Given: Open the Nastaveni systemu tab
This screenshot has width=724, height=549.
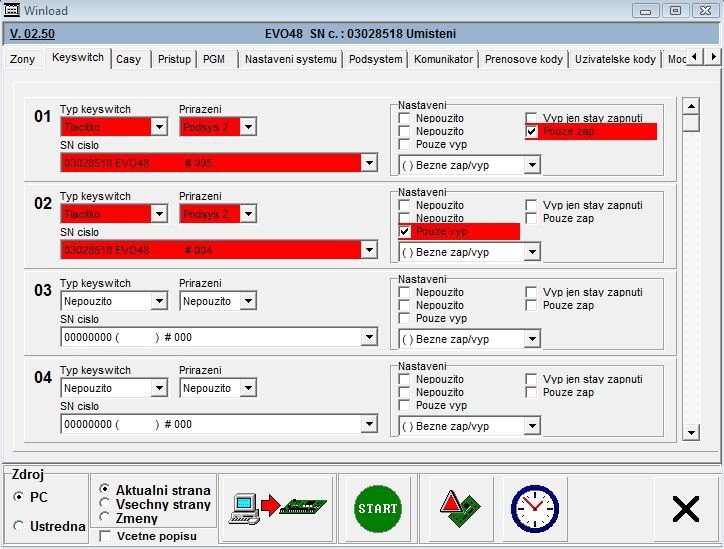Looking at the screenshot, I should [x=290, y=59].
